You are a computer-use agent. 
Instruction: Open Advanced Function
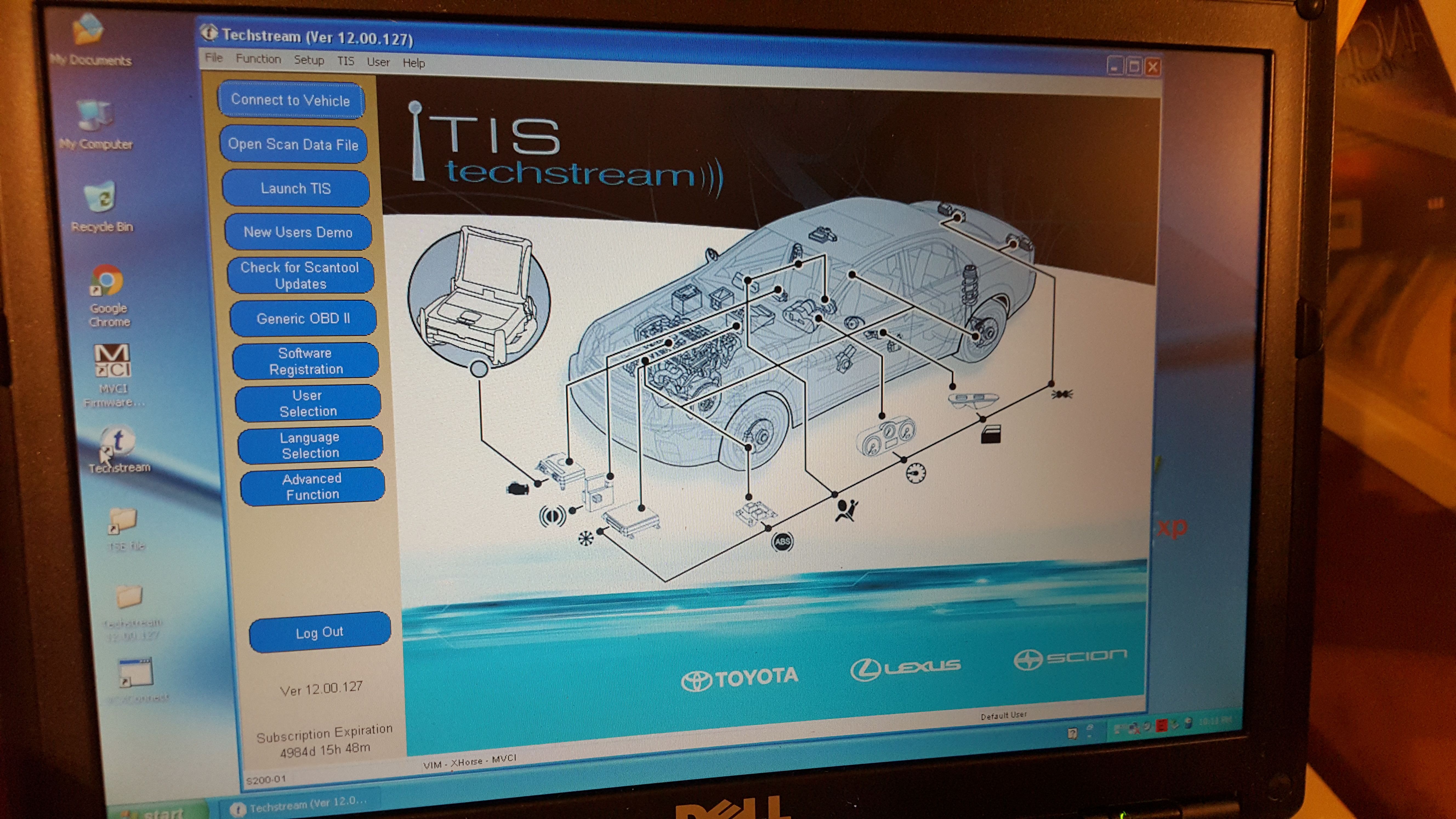click(x=312, y=486)
